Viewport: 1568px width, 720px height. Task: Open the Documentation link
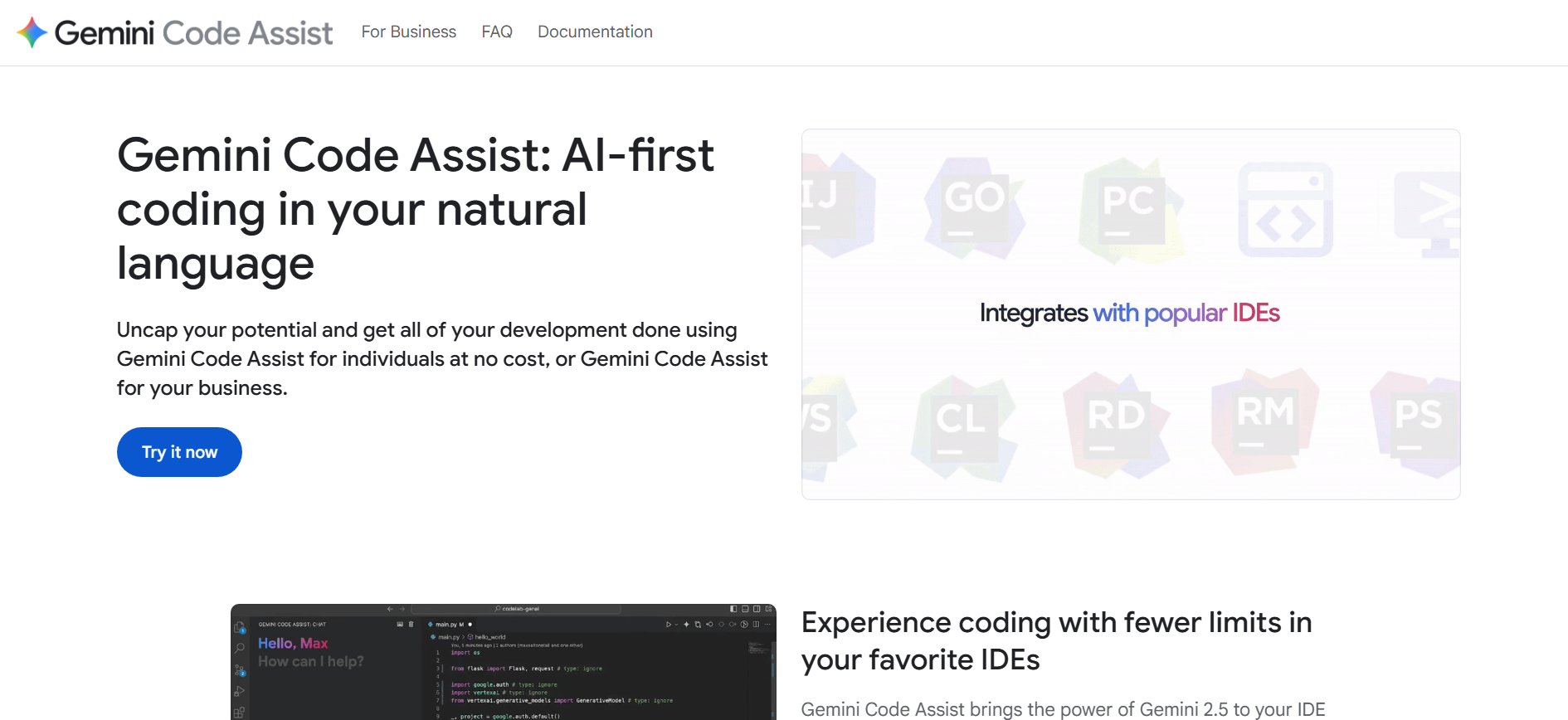[595, 32]
